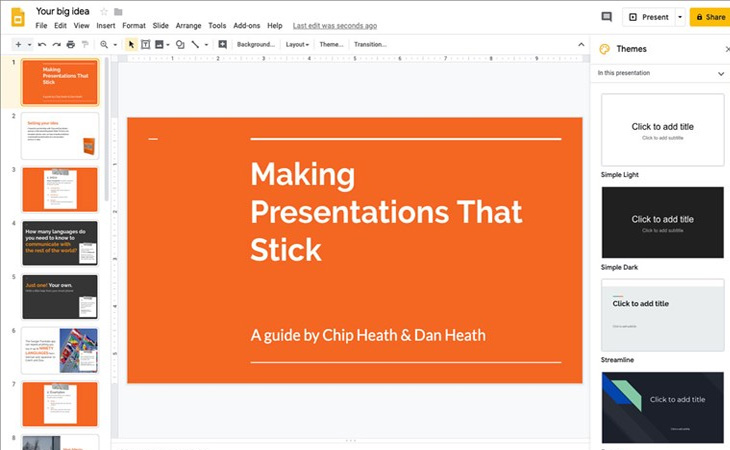Open the View menu
Image resolution: width=730 pixels, height=450 pixels.
(x=81, y=26)
